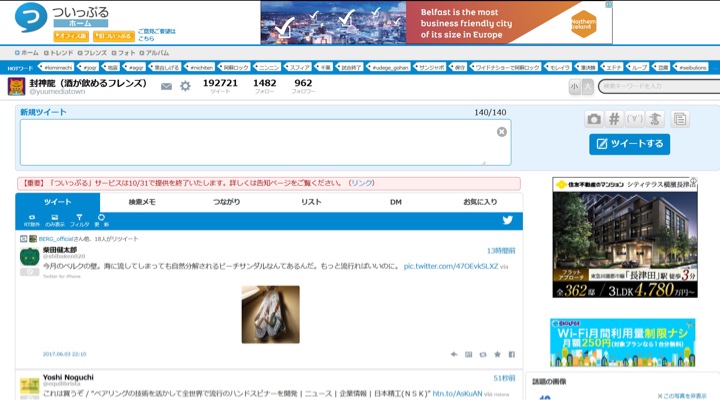Open the pic.twitter.com/47OEvkSLXZ link
This screenshot has height=400, width=720.
(x=451, y=266)
